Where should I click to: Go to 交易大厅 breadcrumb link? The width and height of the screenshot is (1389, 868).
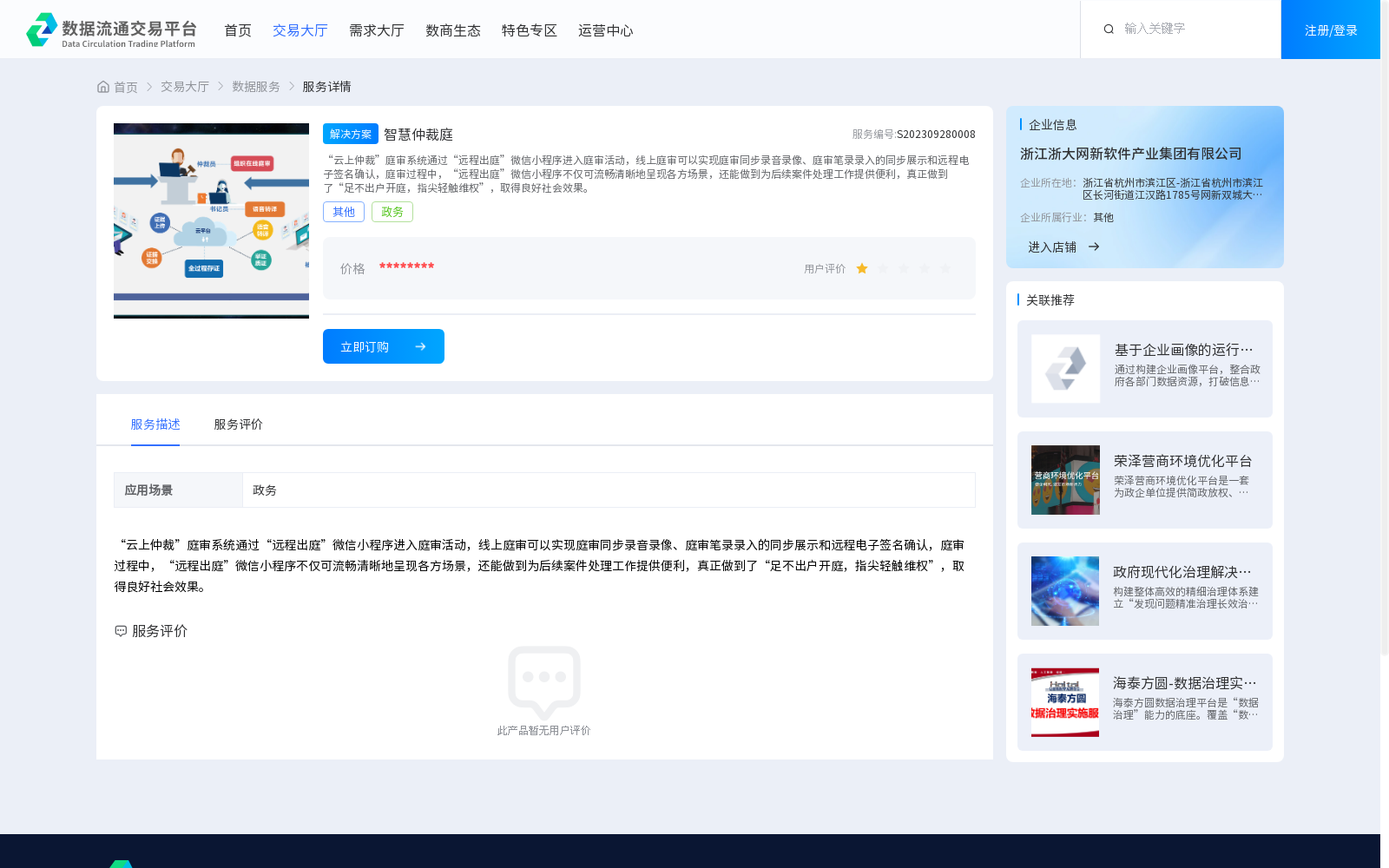click(x=185, y=87)
